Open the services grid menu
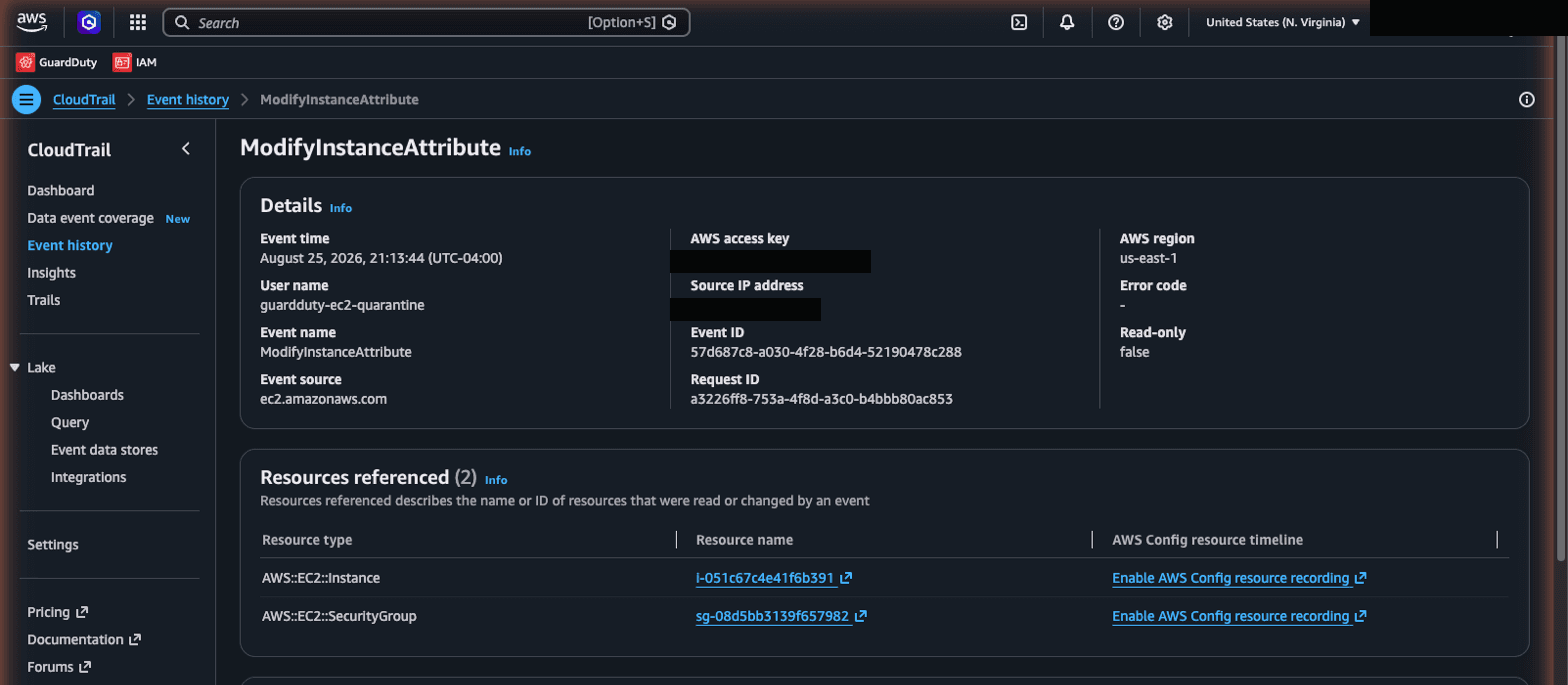 [138, 22]
